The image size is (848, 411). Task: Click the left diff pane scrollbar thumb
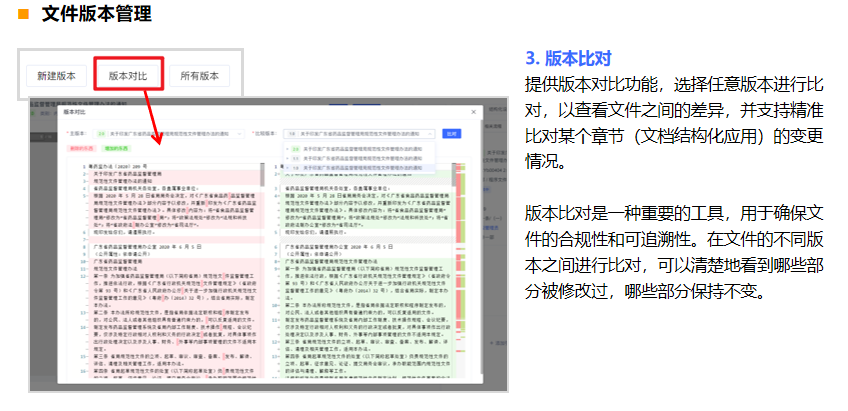[x=263, y=174]
